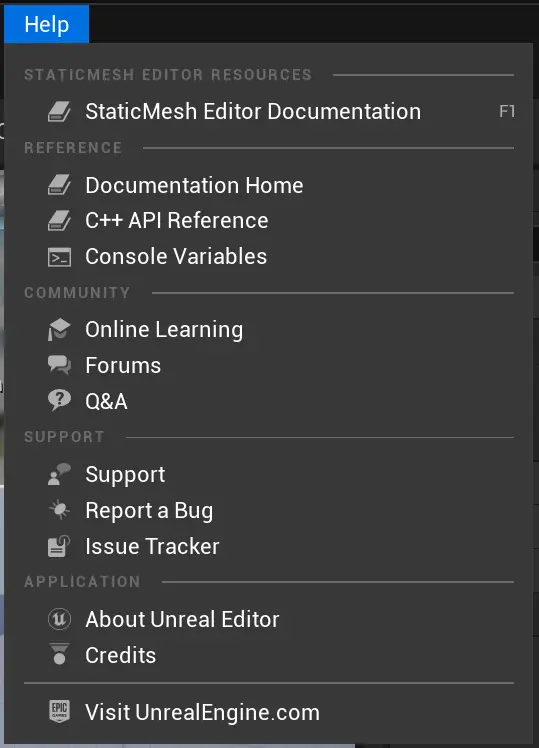Click the book icon next to Documentation Home

(59, 185)
